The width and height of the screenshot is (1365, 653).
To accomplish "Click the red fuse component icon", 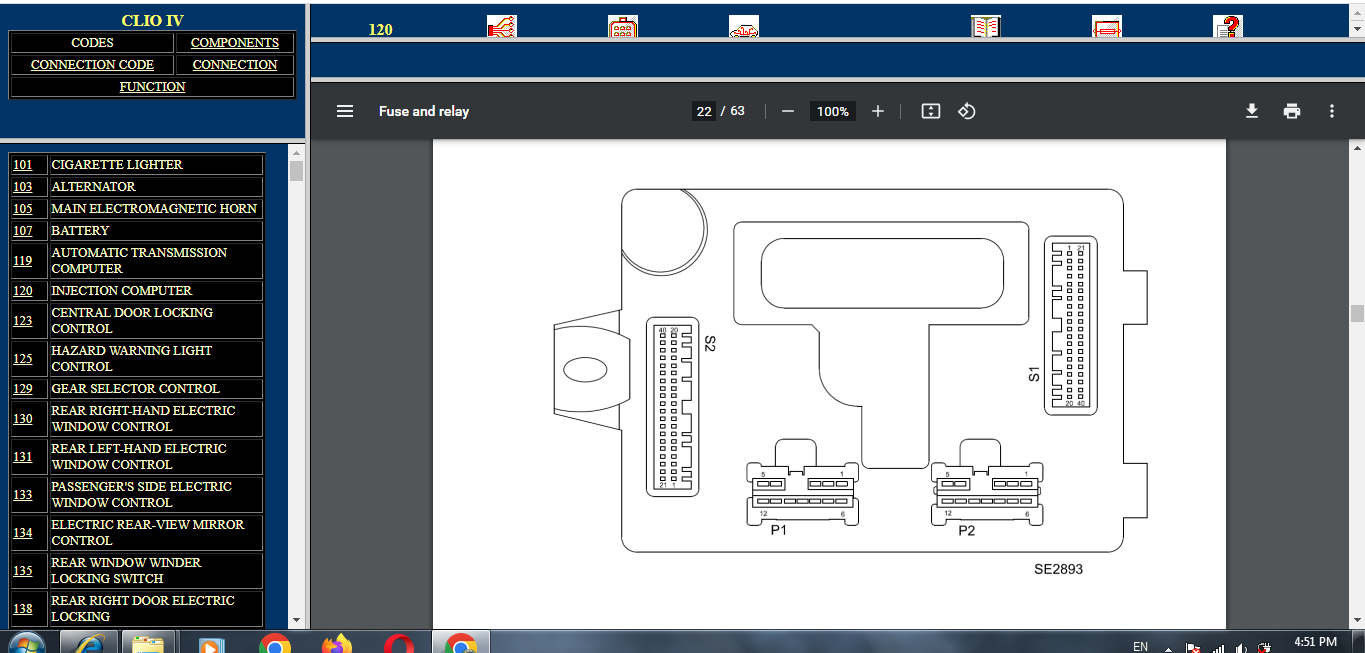I will pos(1106,28).
